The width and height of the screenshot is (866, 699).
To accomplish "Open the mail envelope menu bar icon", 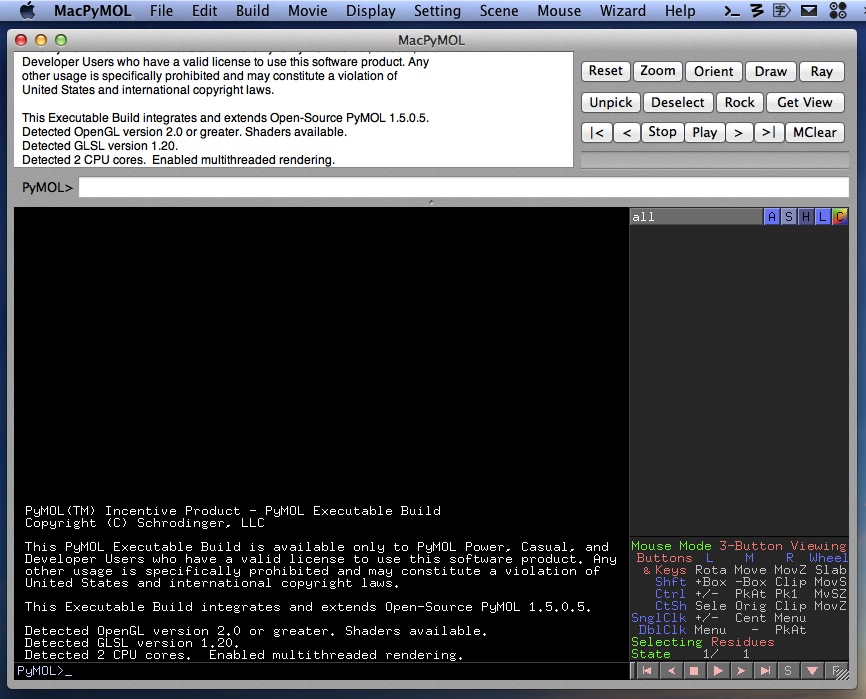I will coord(809,10).
